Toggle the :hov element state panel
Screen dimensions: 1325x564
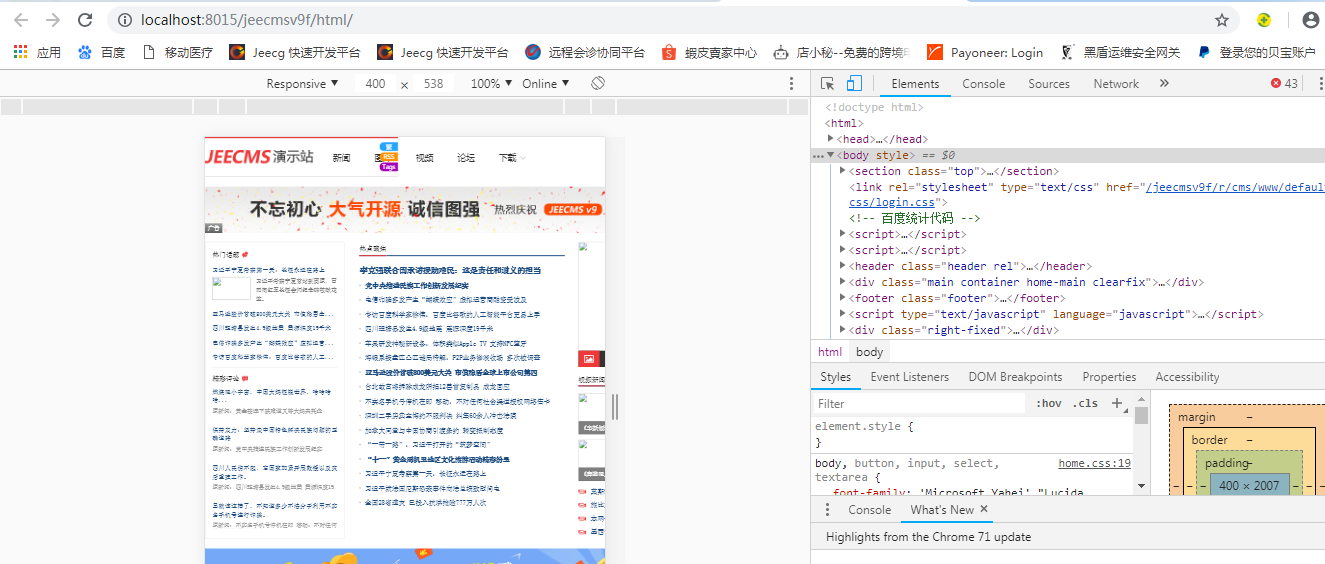tap(1049, 404)
